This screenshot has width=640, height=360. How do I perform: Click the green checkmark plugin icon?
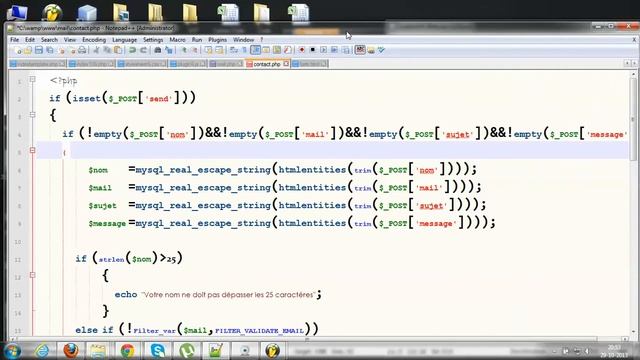click(381, 50)
